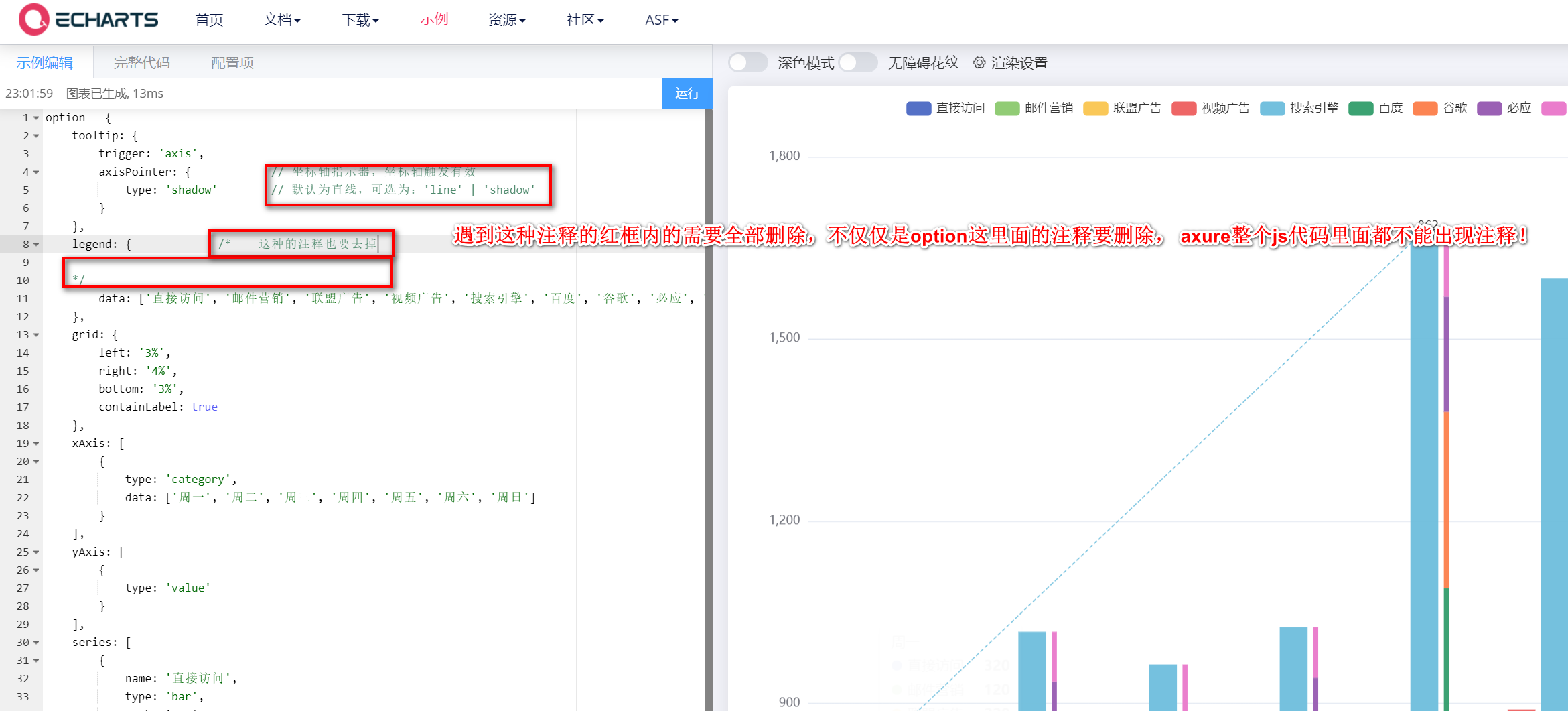Switch to the 完整代码 tab
Viewport: 1568px width, 711px height.
(142, 62)
